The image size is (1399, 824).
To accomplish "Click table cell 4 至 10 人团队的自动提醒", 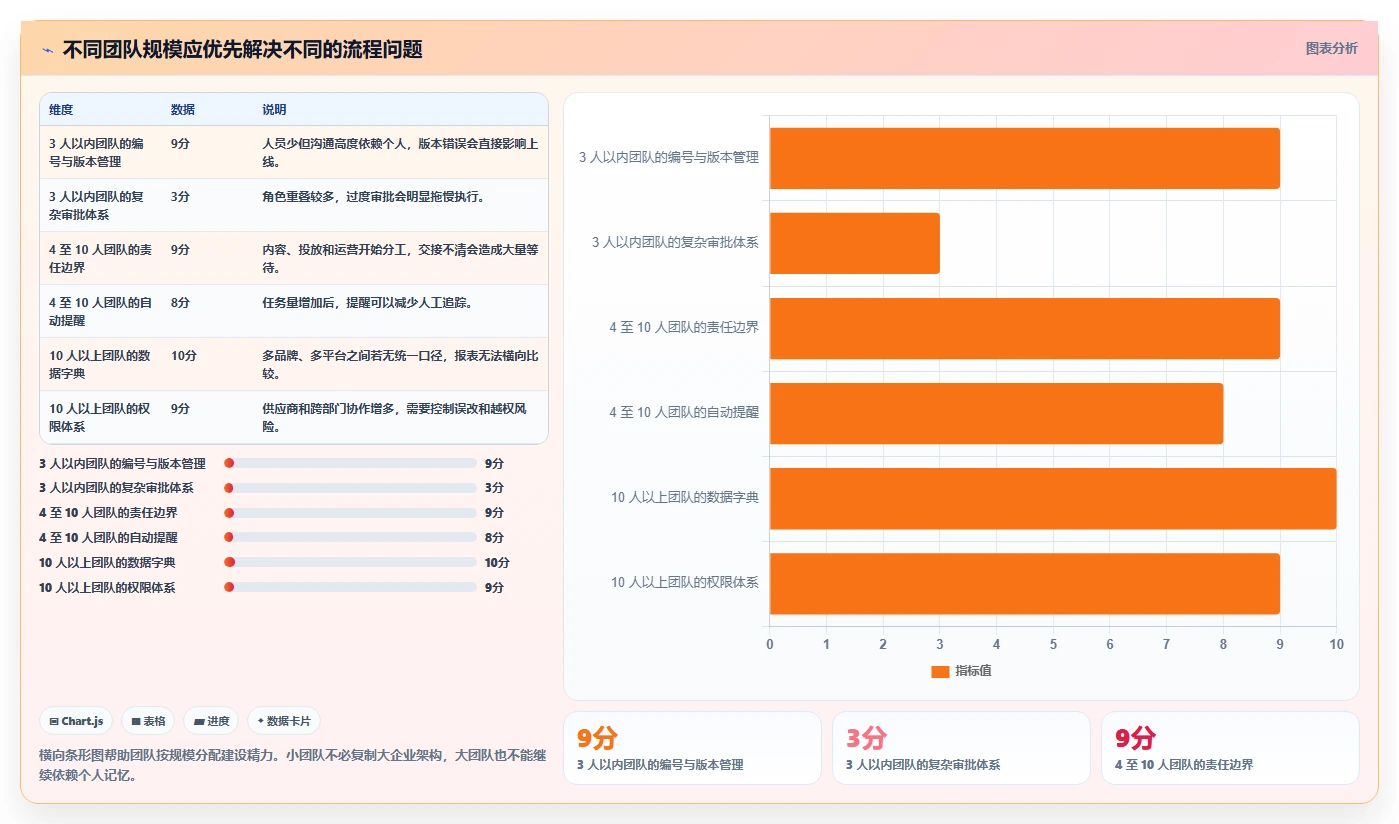I will coord(100,311).
